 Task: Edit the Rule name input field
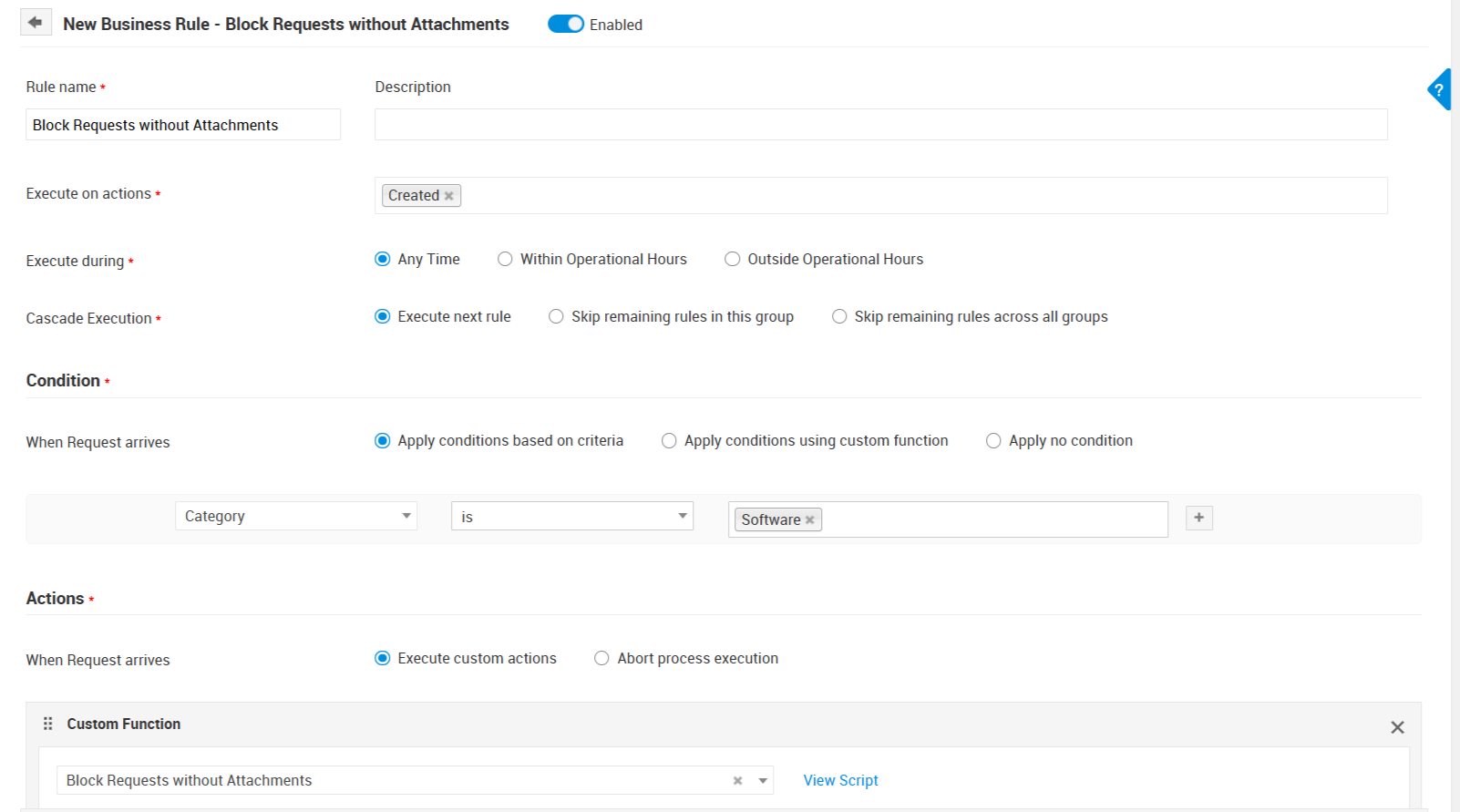point(182,125)
